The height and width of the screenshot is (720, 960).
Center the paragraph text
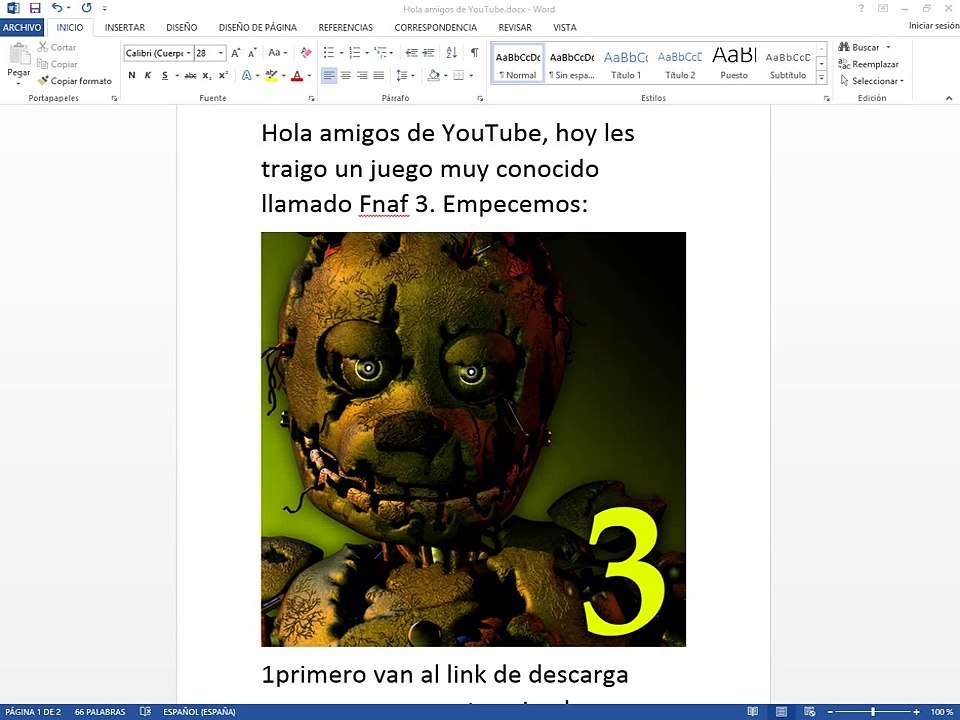point(346,75)
